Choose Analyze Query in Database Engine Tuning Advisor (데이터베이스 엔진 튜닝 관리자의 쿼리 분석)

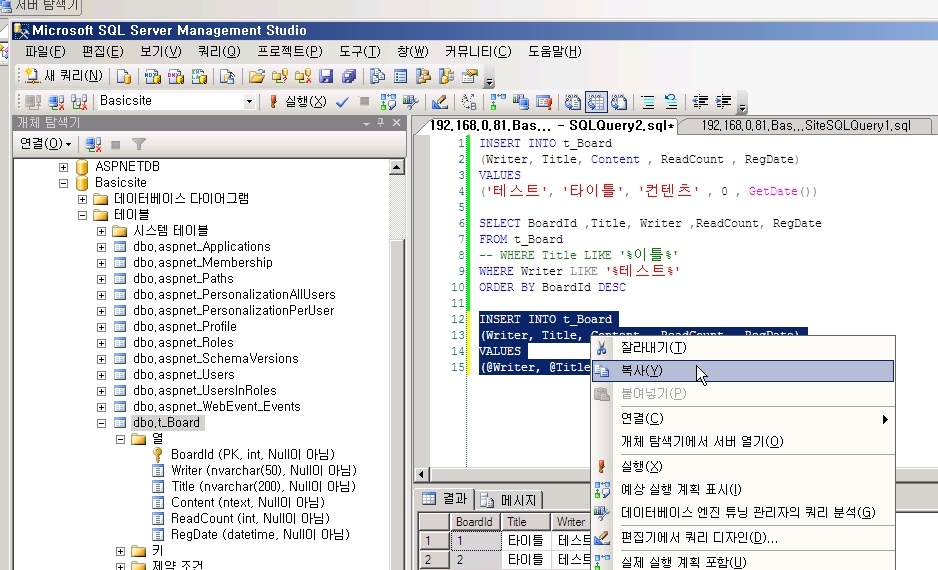[743, 513]
